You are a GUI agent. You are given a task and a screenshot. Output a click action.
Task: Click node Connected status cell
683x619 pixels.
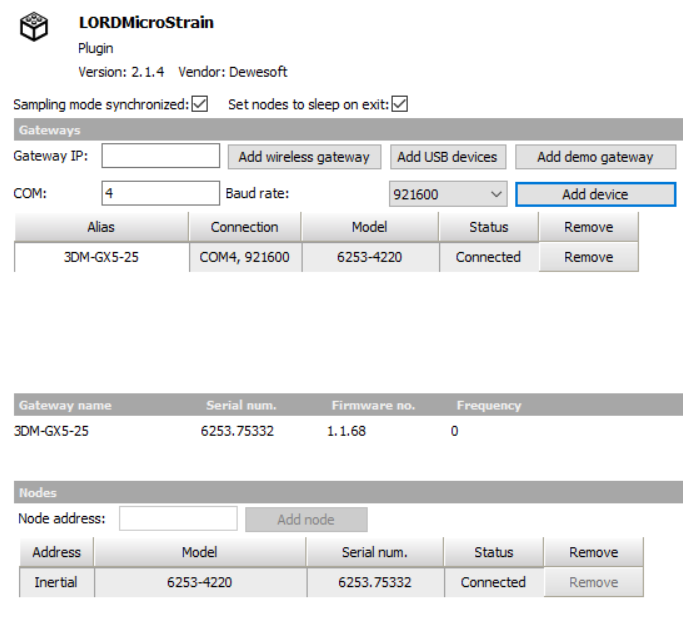click(x=494, y=582)
